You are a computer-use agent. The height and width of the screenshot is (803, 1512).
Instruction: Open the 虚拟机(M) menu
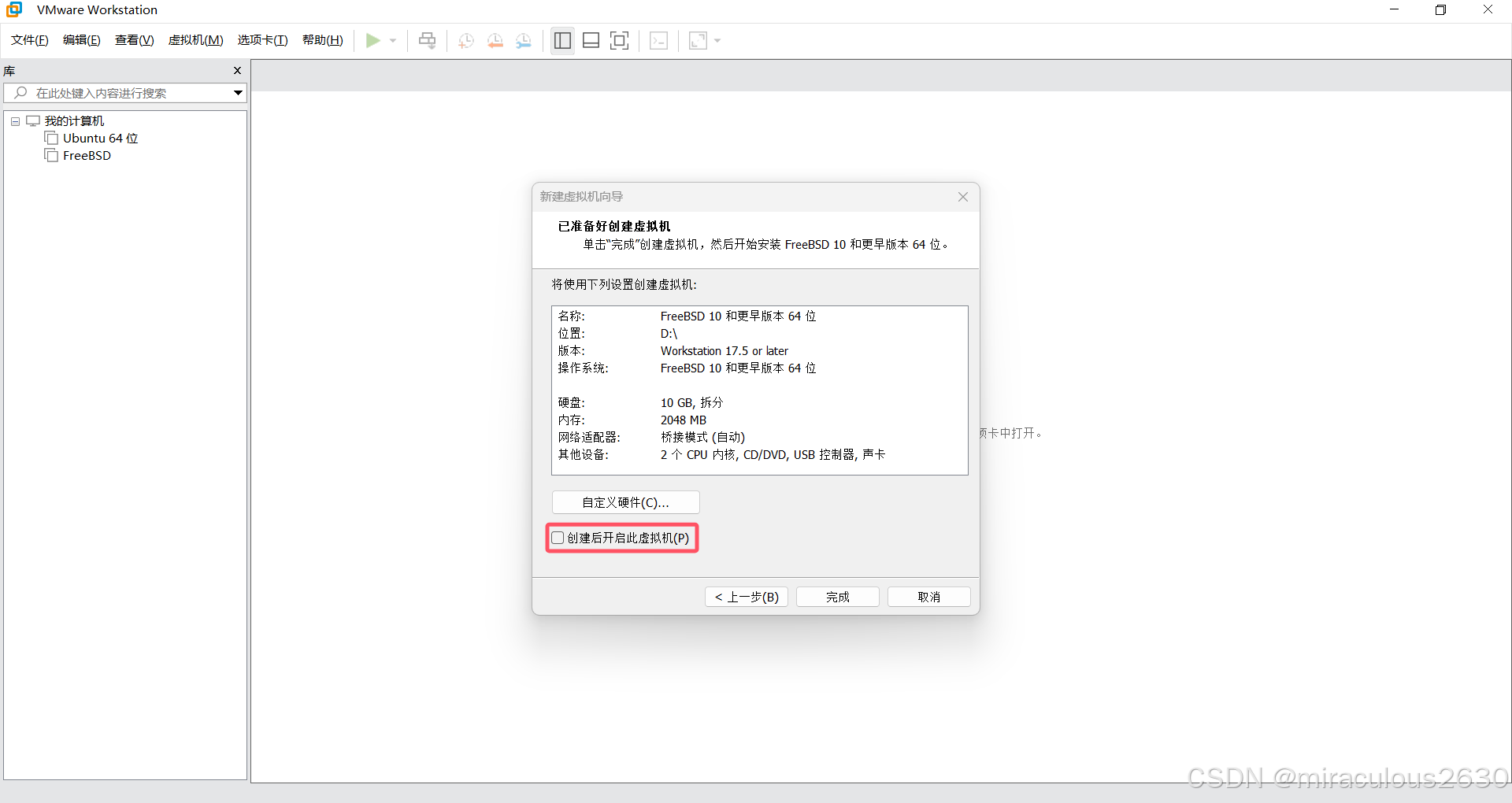[x=196, y=40]
